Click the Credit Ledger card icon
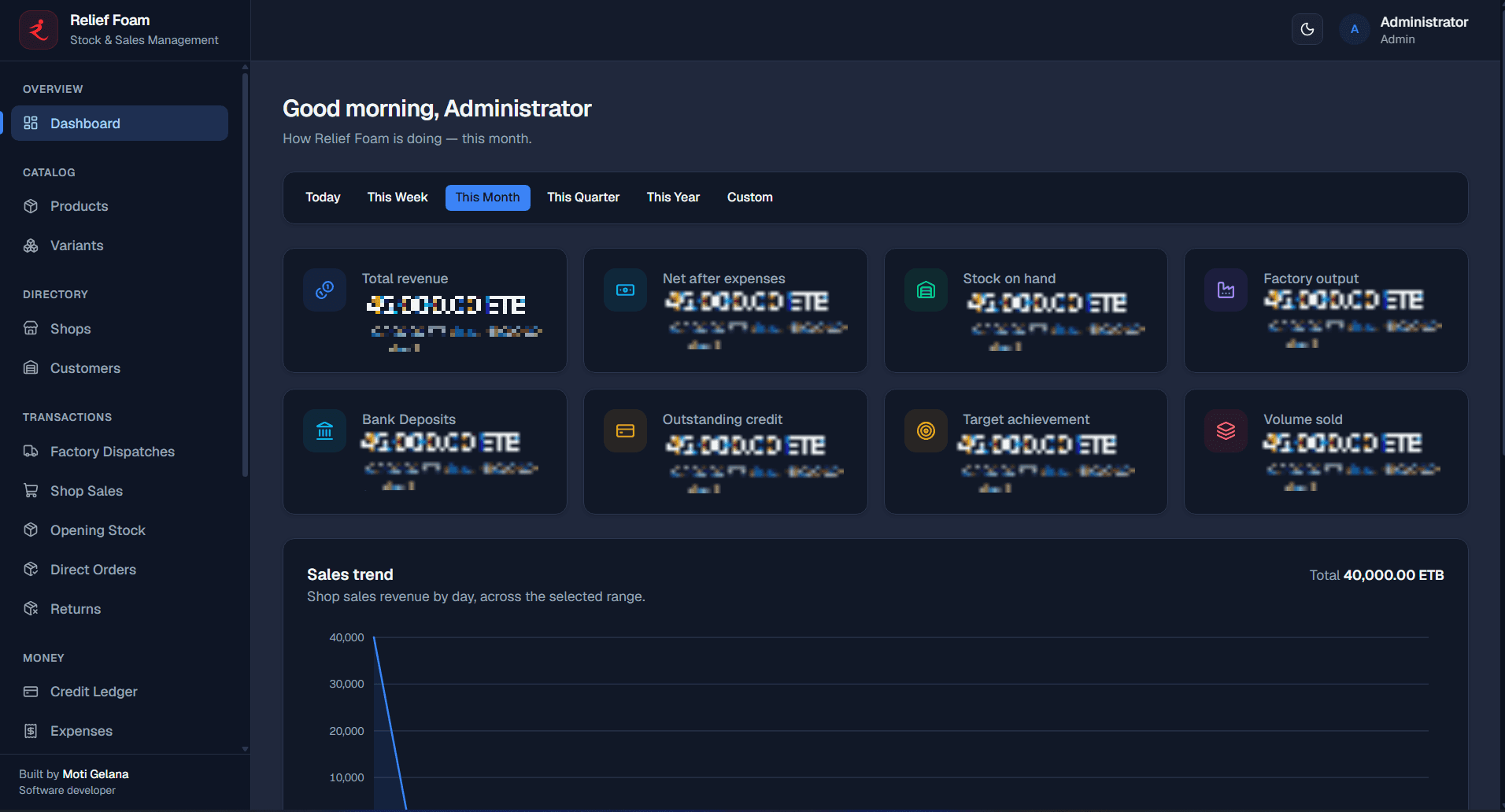Screen dimensions: 1505x812 [31, 692]
